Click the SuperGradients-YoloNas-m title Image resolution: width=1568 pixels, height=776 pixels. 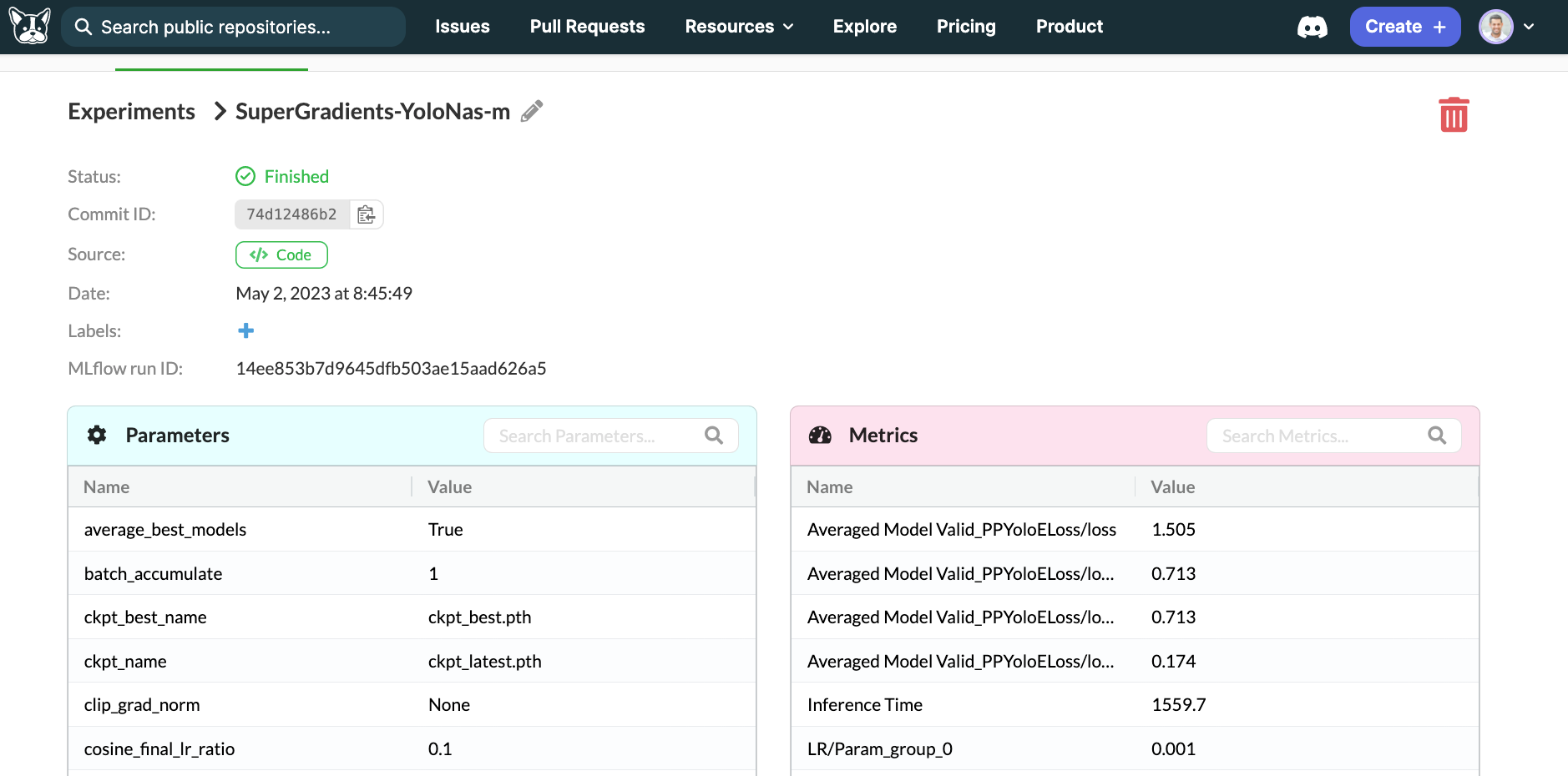coord(372,111)
